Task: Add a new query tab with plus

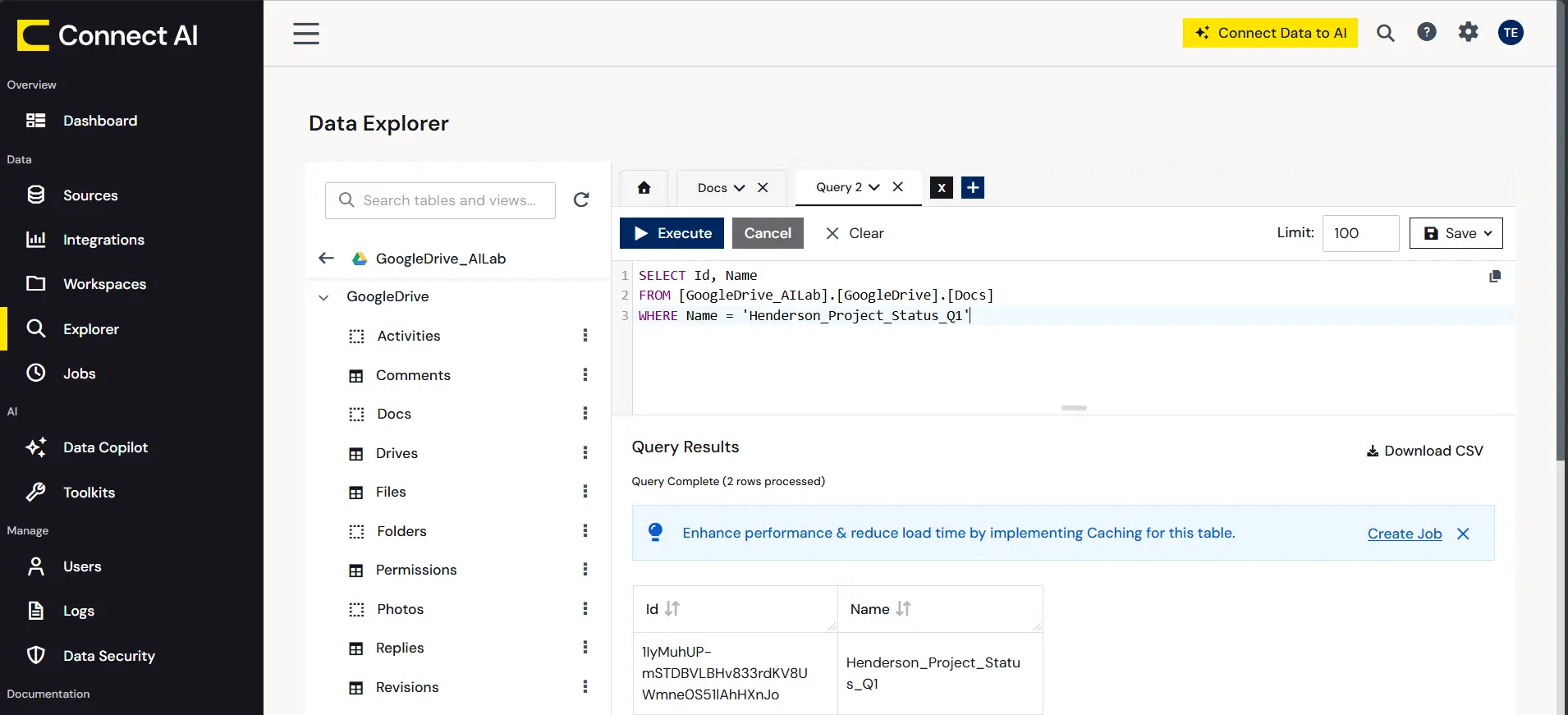Action: (973, 188)
